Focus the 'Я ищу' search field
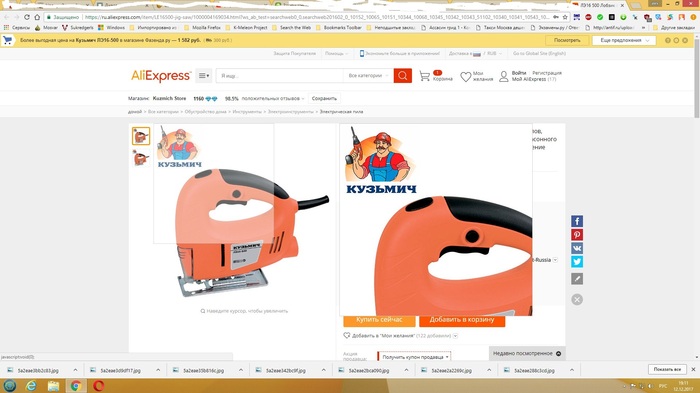 280,76
